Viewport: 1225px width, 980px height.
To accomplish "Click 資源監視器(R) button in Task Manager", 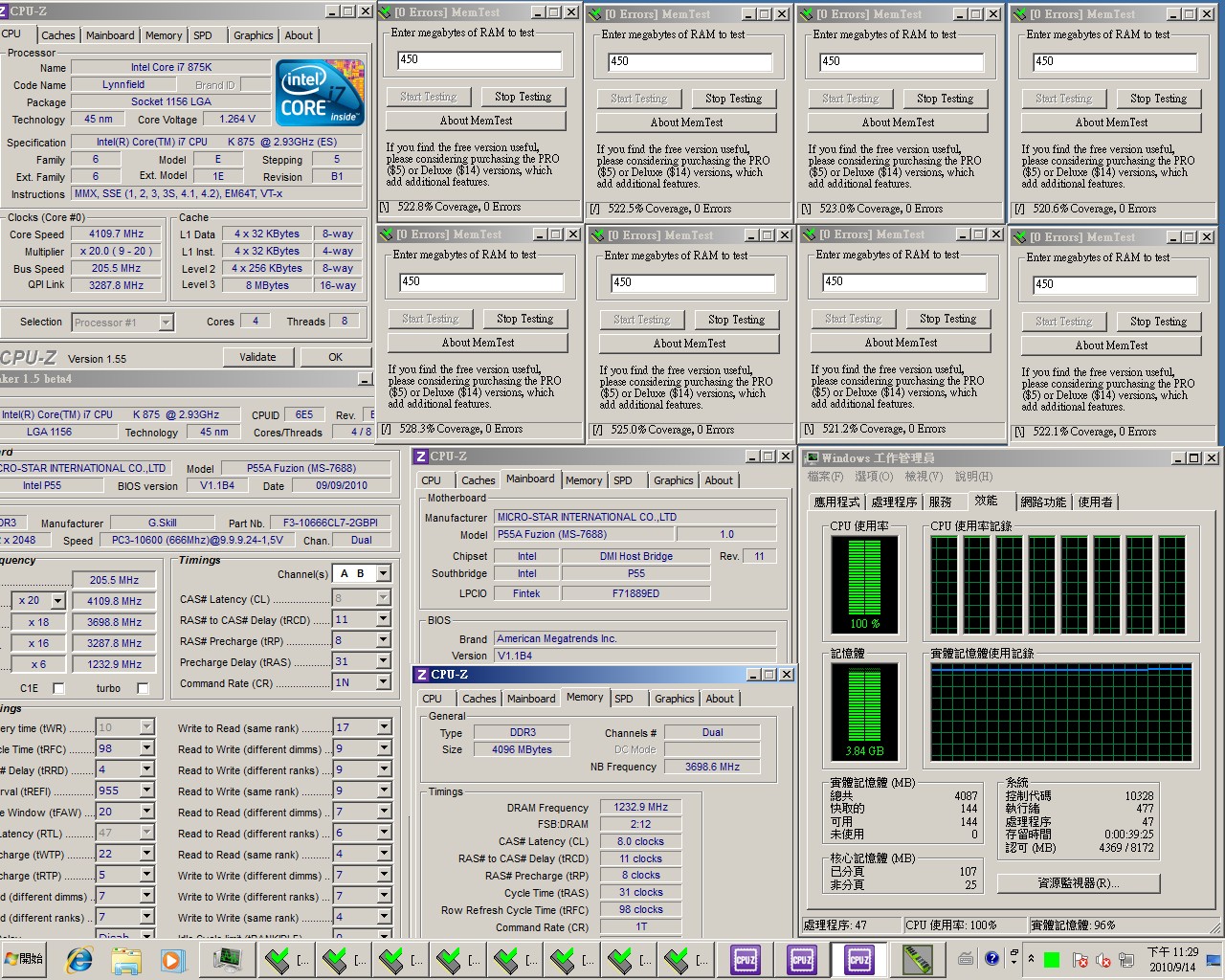I will tap(1079, 883).
